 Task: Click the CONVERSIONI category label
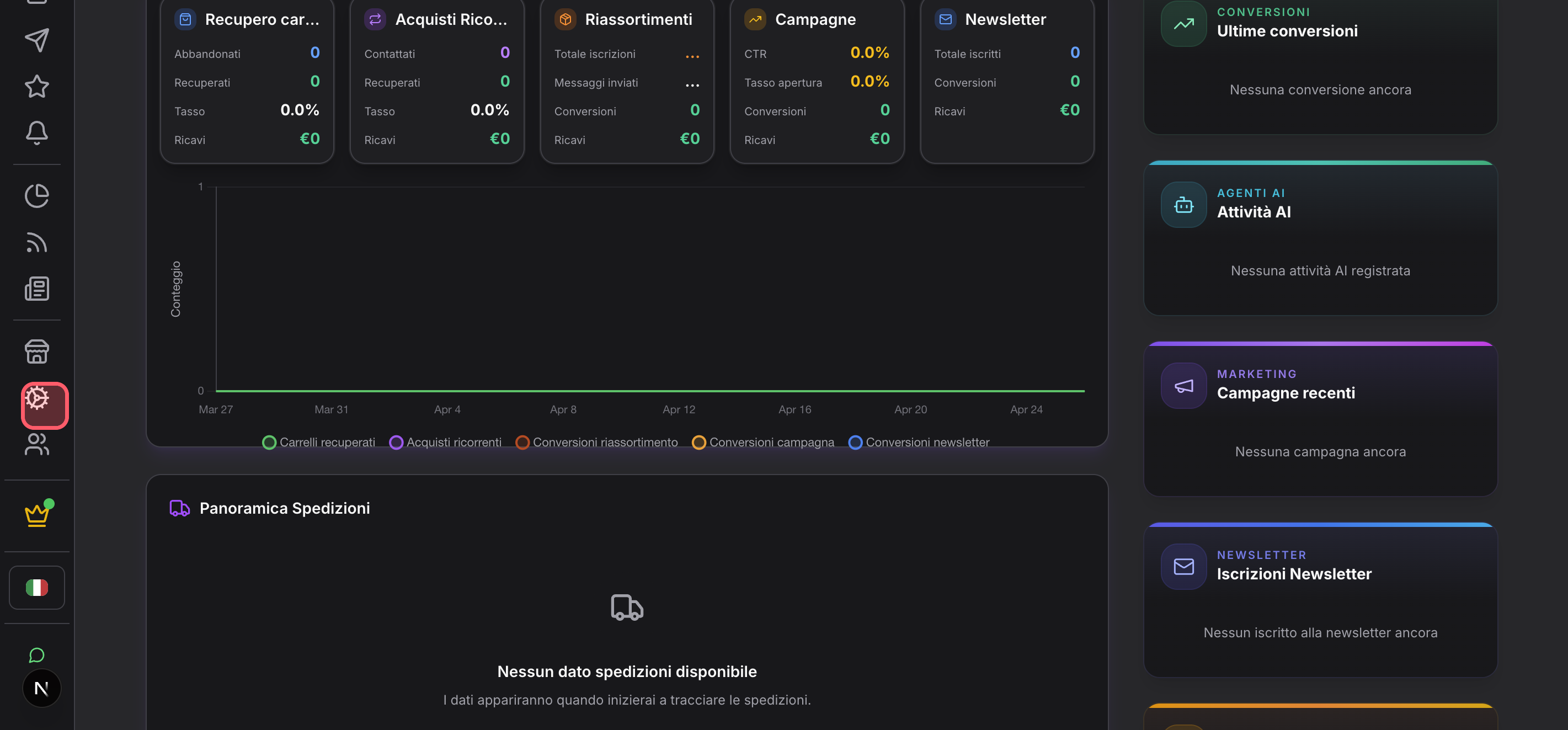coord(1263,12)
